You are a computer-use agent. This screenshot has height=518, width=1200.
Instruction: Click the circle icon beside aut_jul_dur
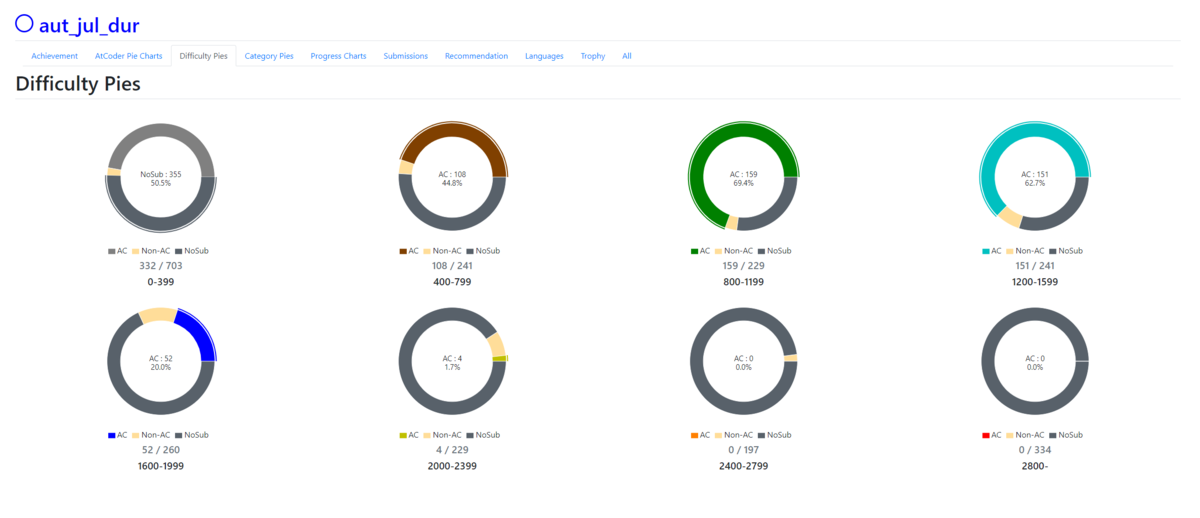(x=24, y=24)
